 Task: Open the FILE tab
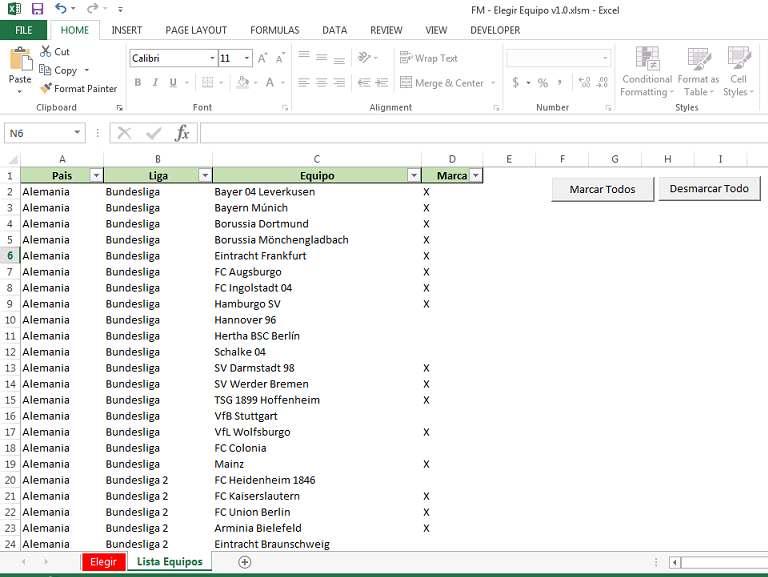tap(24, 30)
